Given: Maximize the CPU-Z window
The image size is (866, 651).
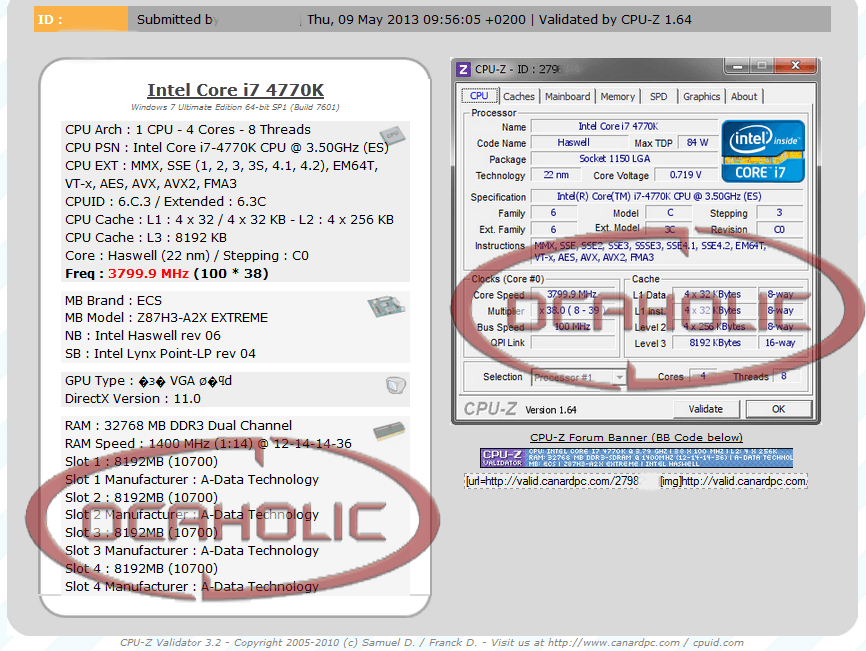Looking at the screenshot, I should coord(762,66).
